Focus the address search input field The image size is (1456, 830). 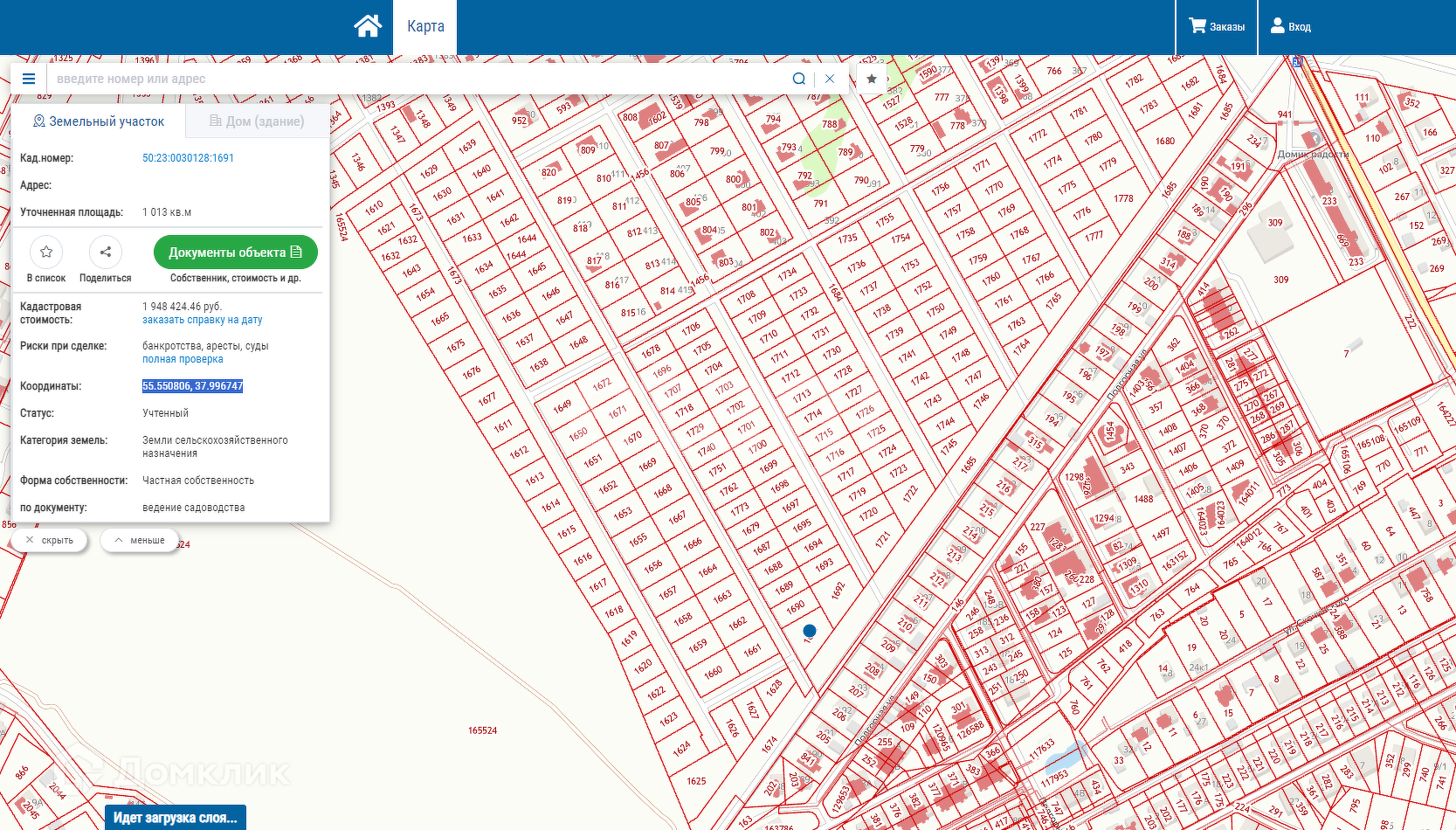419,79
